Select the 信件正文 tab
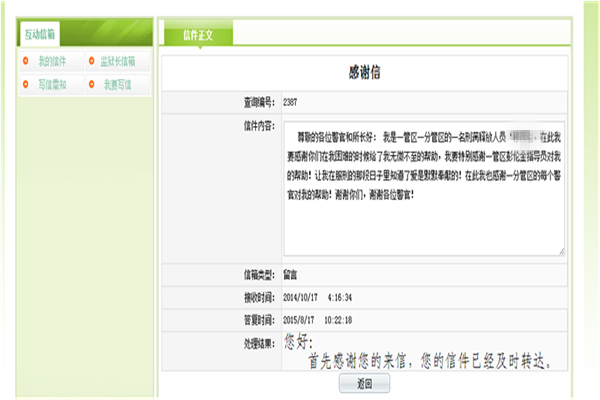Viewport: 600px width, 400px height. pos(199,35)
